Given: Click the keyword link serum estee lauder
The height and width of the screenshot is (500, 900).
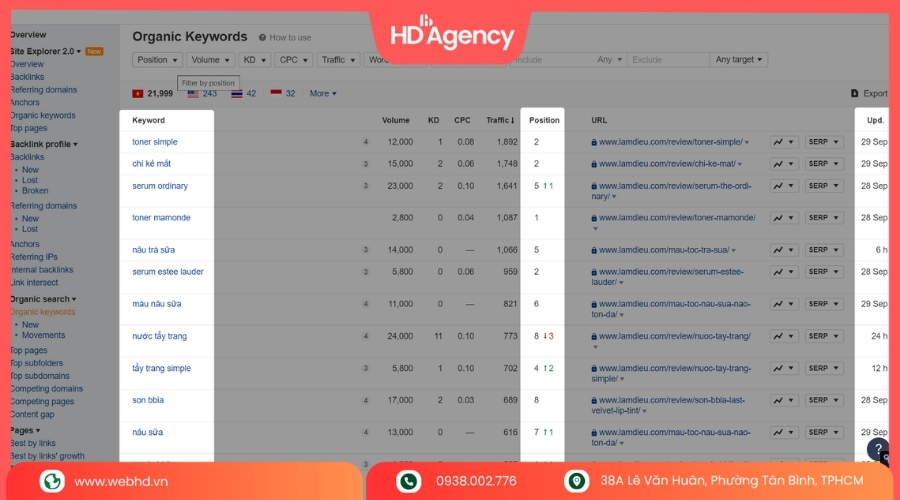Looking at the screenshot, I should [168, 272].
